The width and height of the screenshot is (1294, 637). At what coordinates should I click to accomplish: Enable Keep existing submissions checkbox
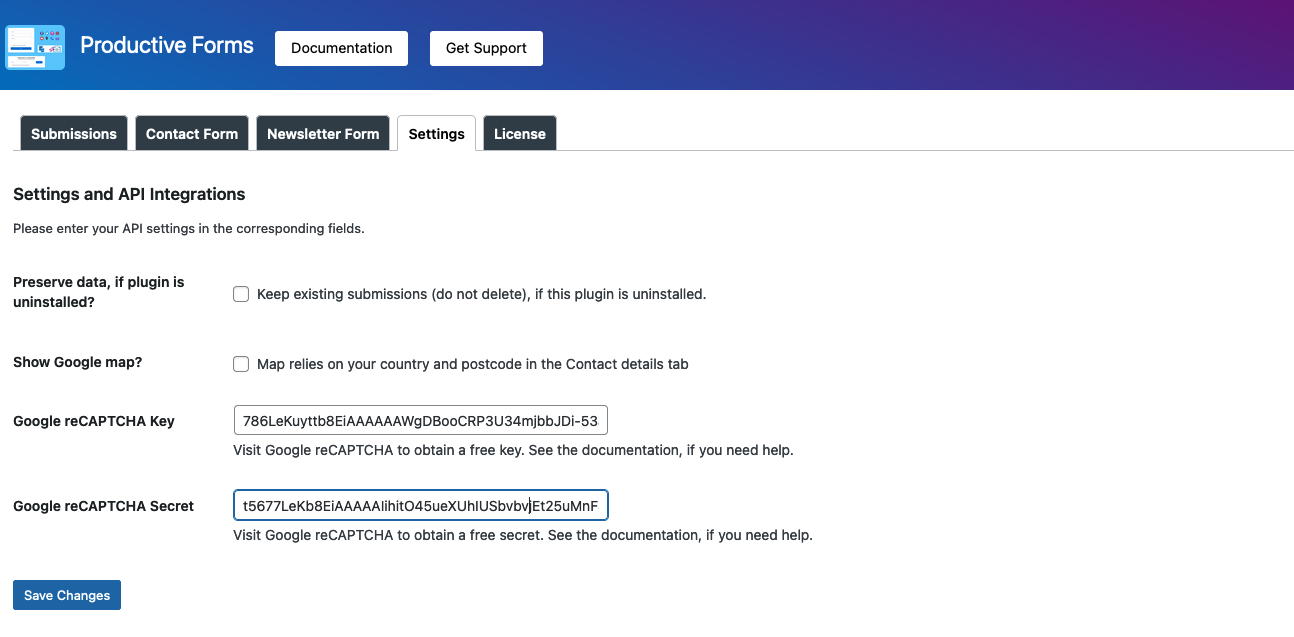(x=241, y=294)
